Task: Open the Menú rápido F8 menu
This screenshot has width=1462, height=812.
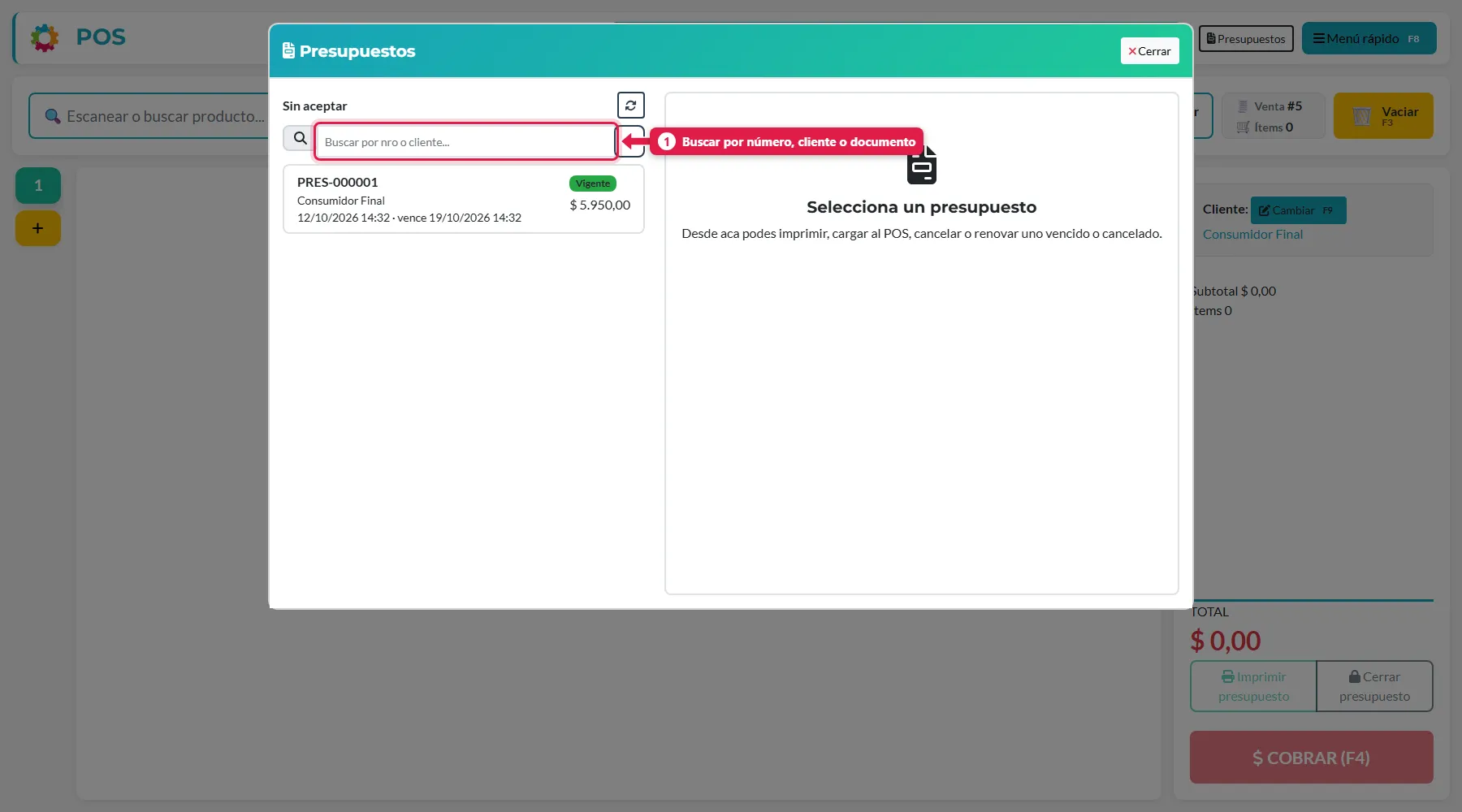Action: click(x=1369, y=38)
